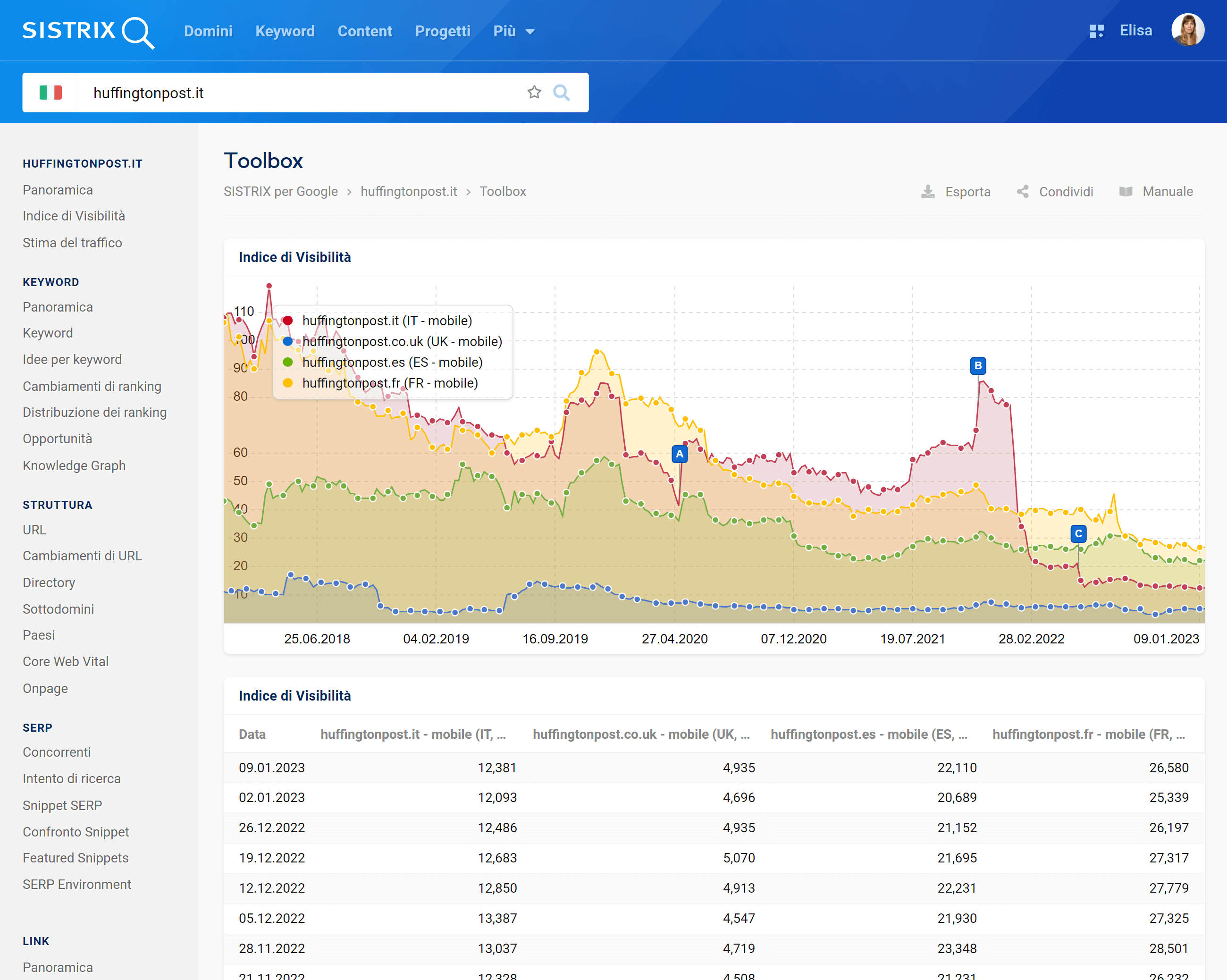Open Distribuzione dei ranking
Image resolution: width=1227 pixels, height=980 pixels.
pos(95,412)
